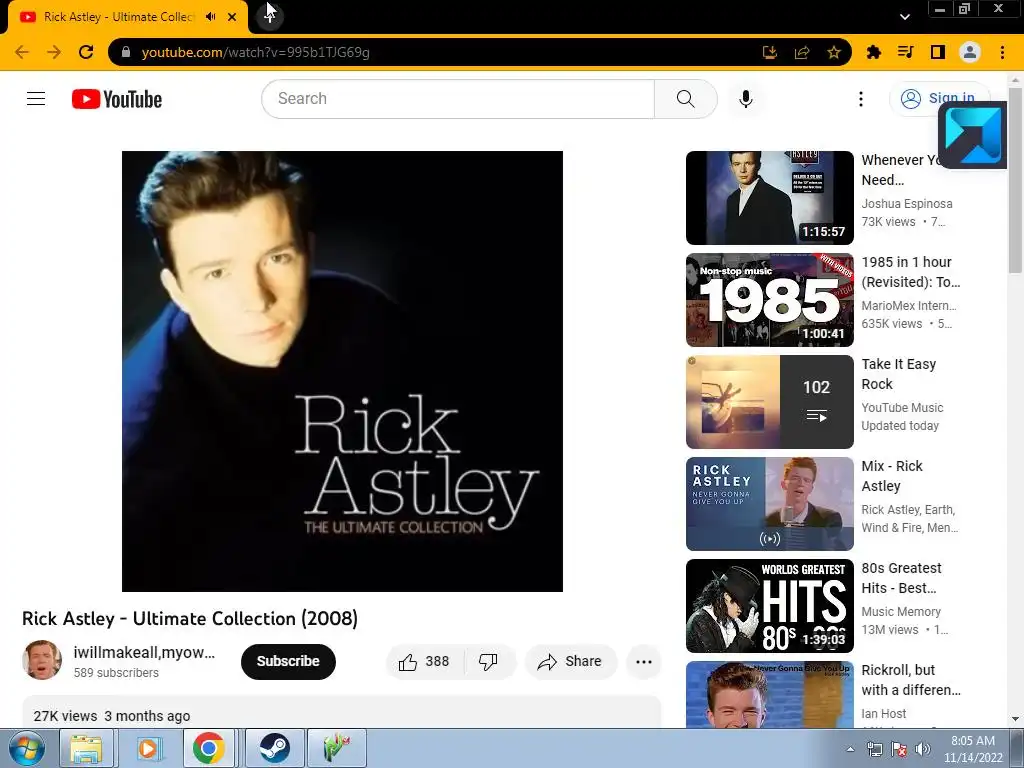Submit the search with the magnifier button
This screenshot has width=1024, height=768.
click(x=686, y=99)
